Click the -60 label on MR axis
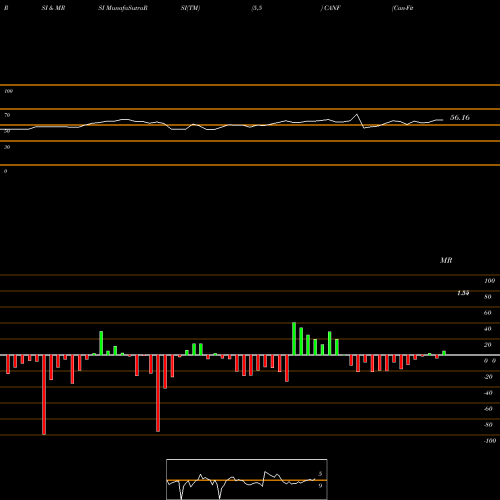The image size is (500, 500). [488, 409]
